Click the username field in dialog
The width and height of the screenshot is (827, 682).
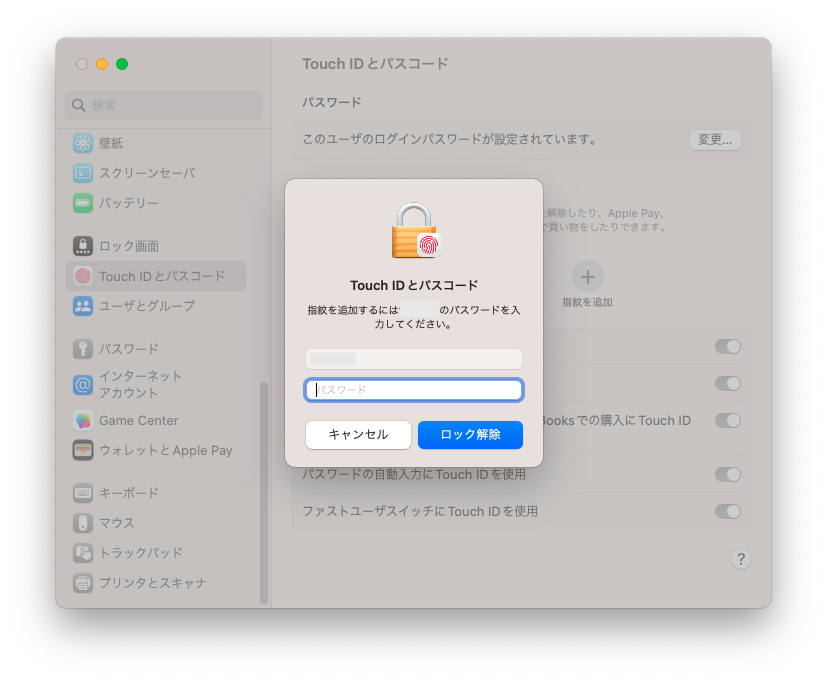(414, 359)
